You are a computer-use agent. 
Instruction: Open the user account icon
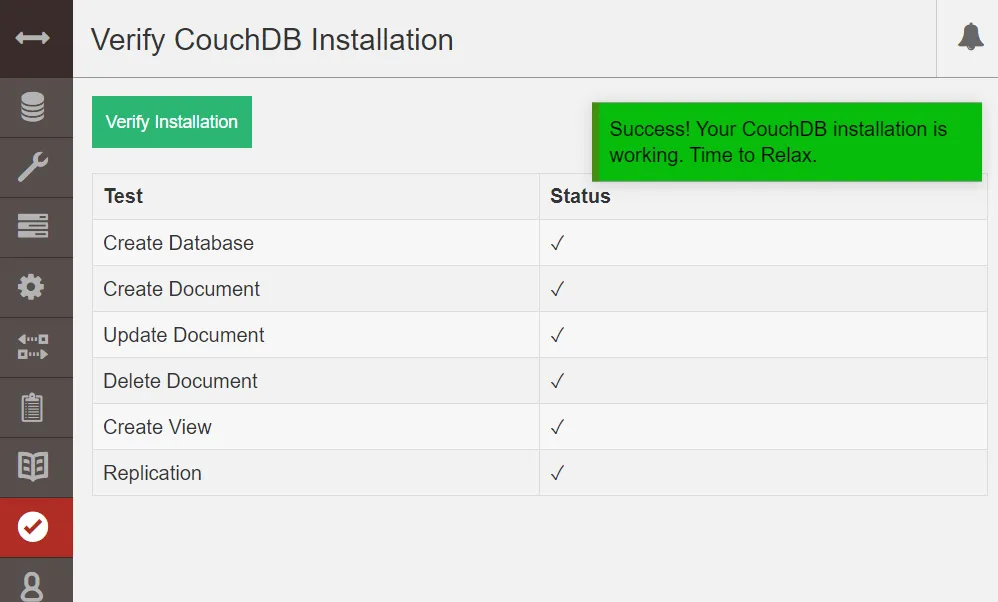point(32,586)
